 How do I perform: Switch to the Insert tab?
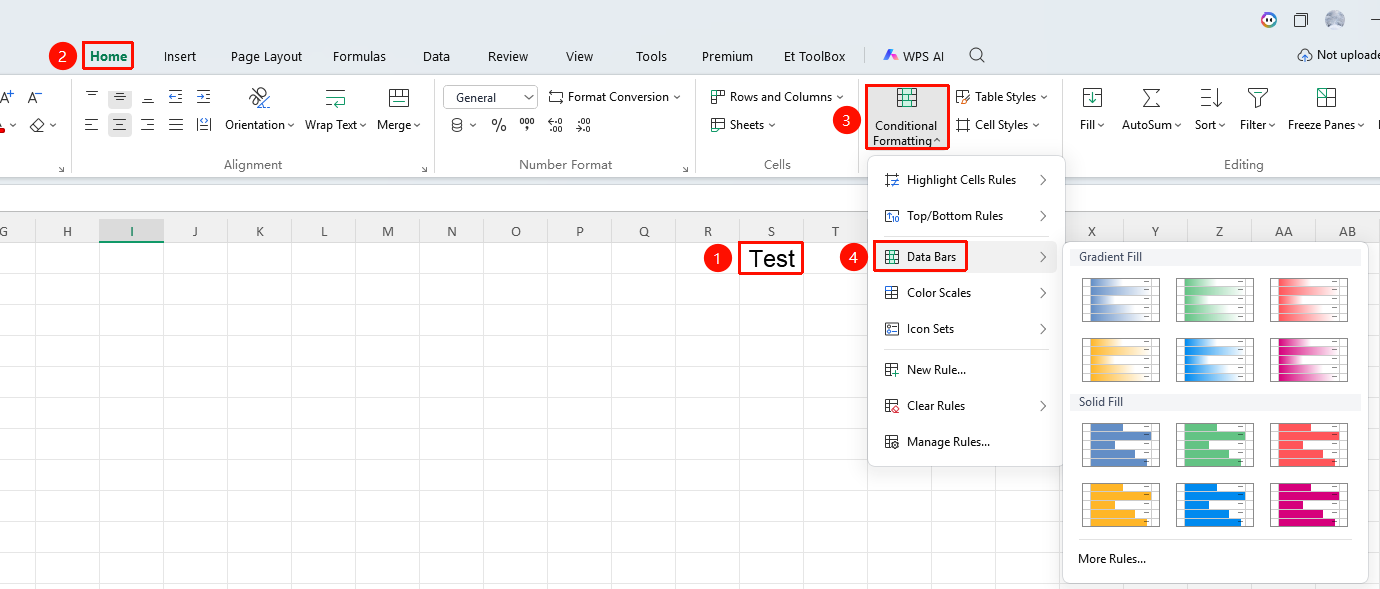(180, 57)
